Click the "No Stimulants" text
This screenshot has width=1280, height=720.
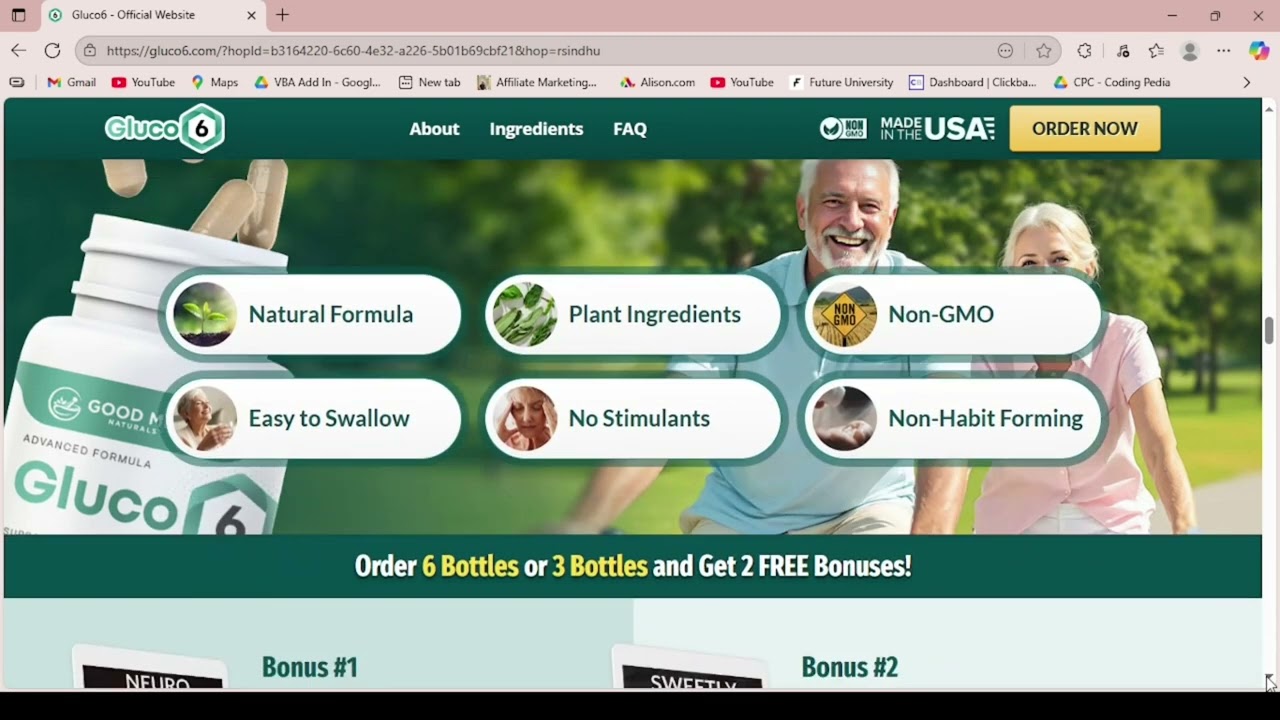(x=639, y=418)
